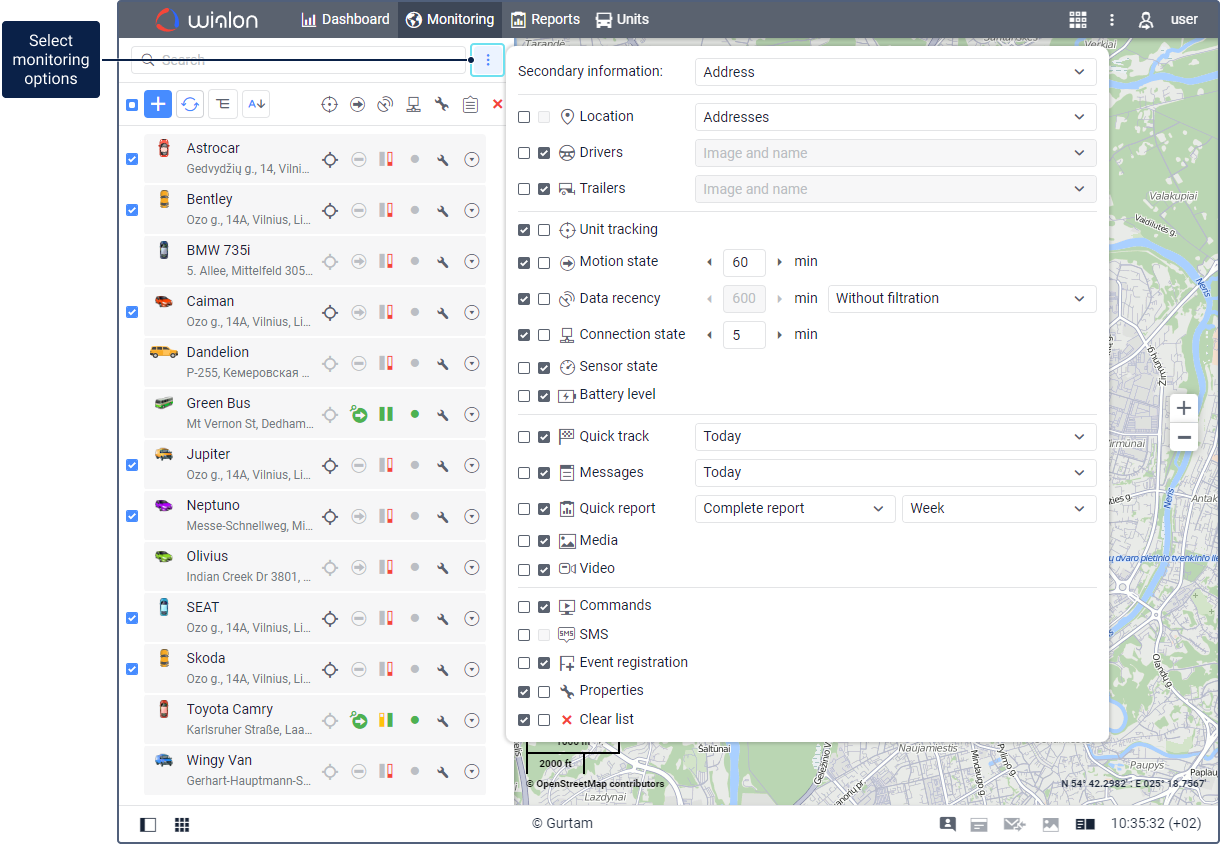Open the Data recency filtration dropdown
The image size is (1220, 844).
click(961, 298)
